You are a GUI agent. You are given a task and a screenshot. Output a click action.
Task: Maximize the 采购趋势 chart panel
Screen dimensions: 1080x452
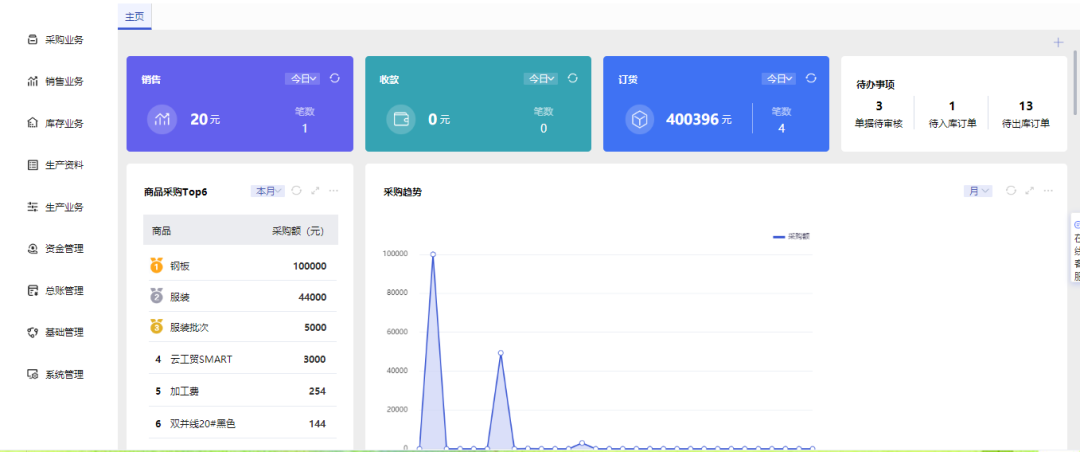[x=1029, y=190]
